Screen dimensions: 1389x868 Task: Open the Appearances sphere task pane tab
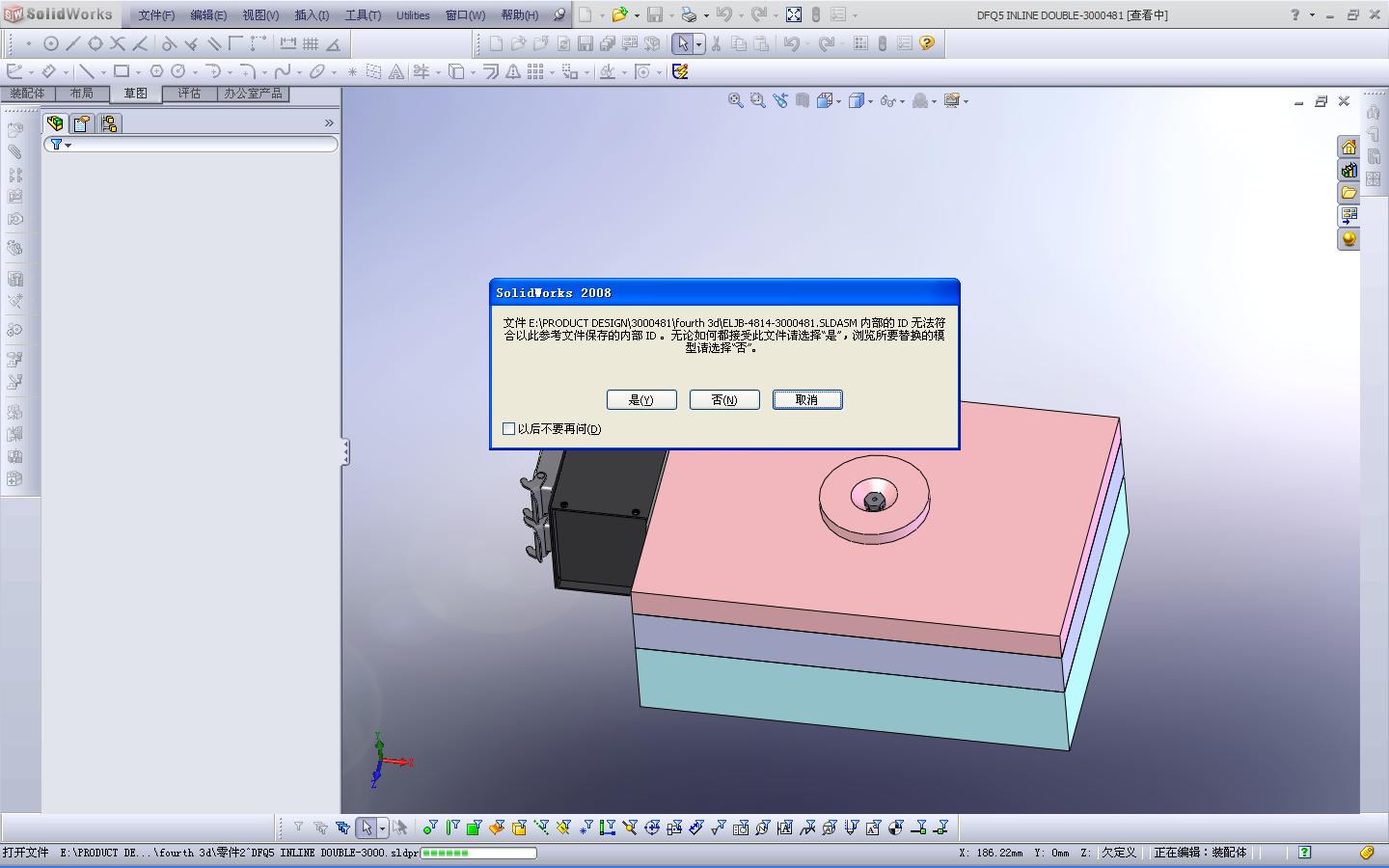tap(1348, 239)
